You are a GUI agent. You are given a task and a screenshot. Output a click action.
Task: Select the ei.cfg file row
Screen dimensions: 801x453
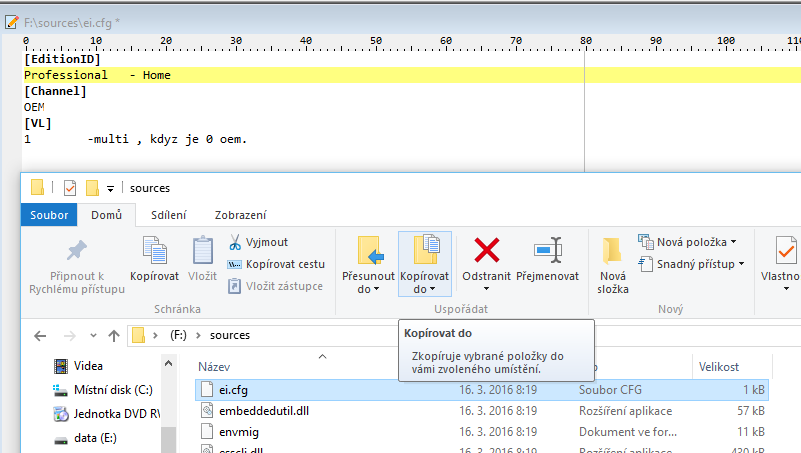[x=482, y=390]
